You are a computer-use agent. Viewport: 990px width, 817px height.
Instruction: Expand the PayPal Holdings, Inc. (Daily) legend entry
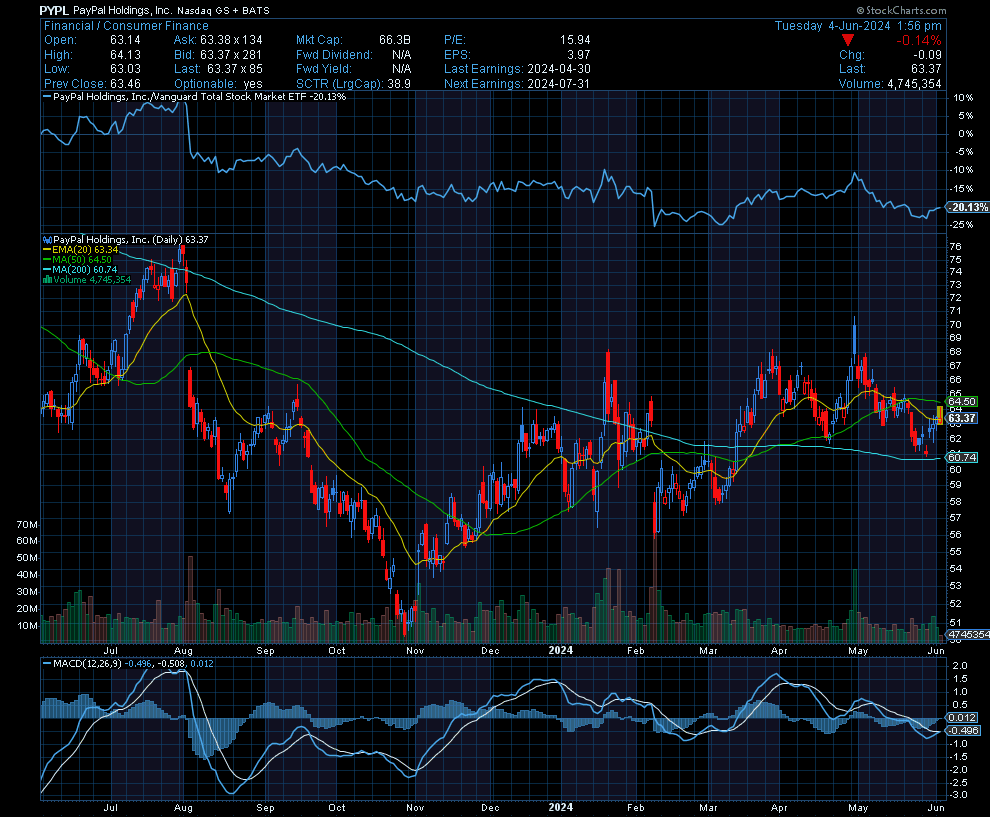point(130,239)
